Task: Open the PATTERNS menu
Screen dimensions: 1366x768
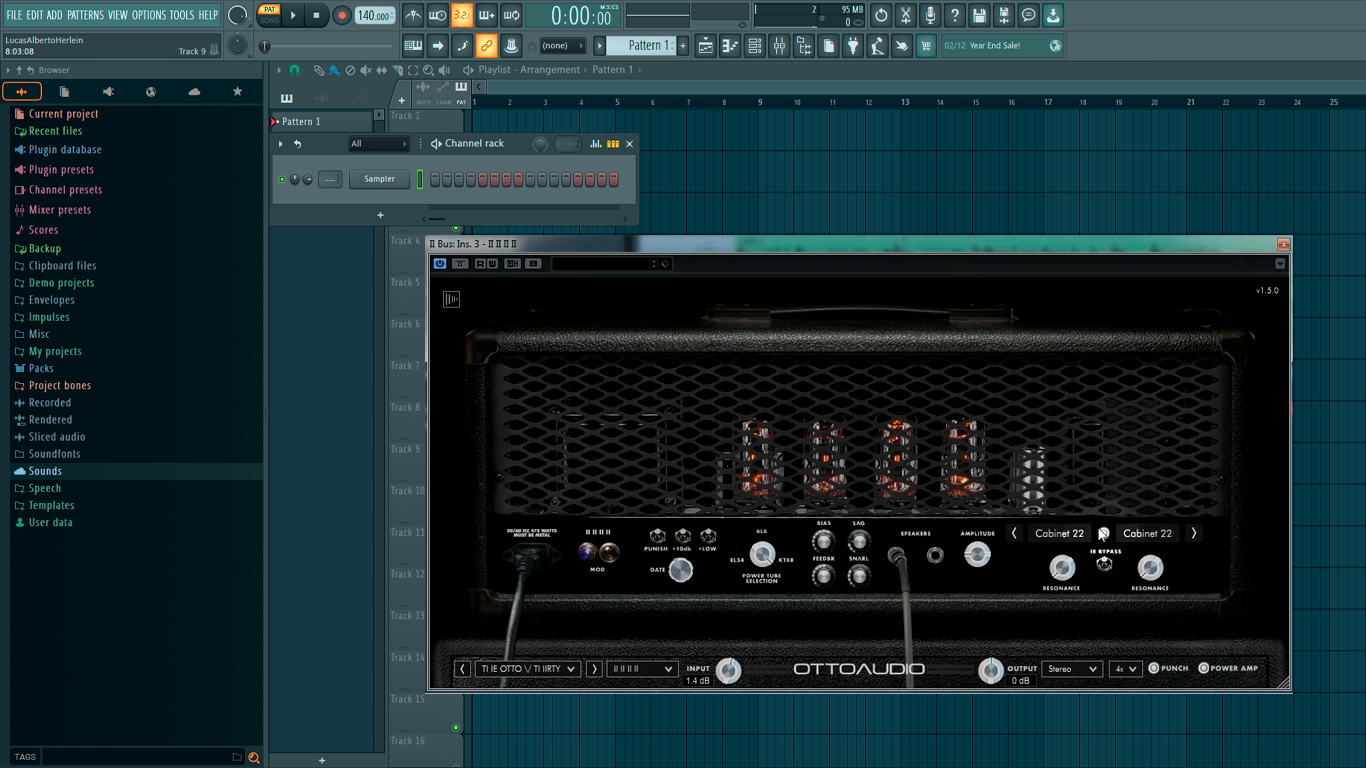Action: pyautogui.click(x=85, y=15)
